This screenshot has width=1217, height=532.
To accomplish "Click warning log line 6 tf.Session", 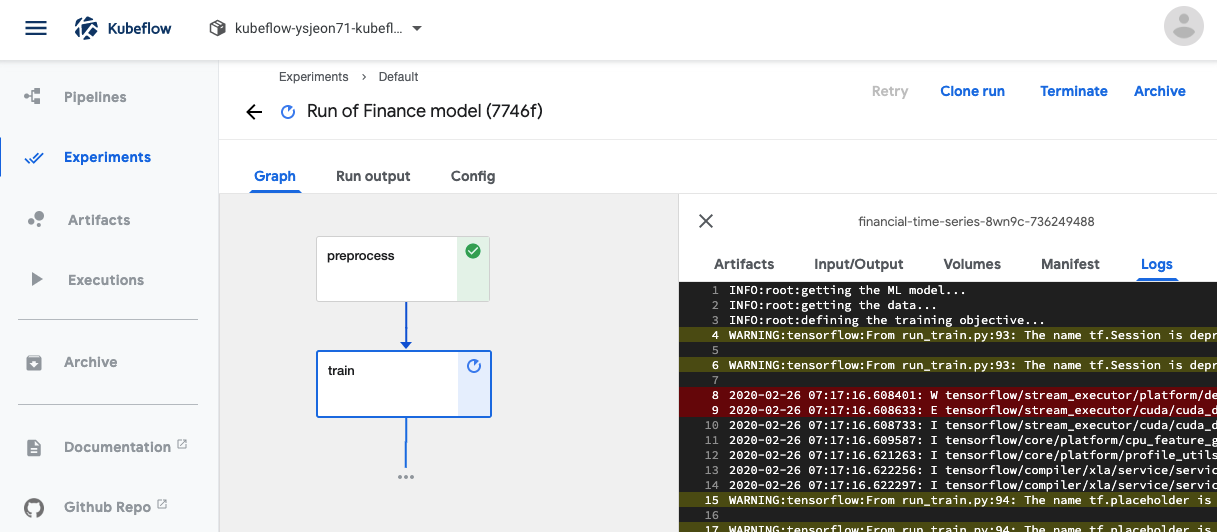I will click(x=948, y=365).
